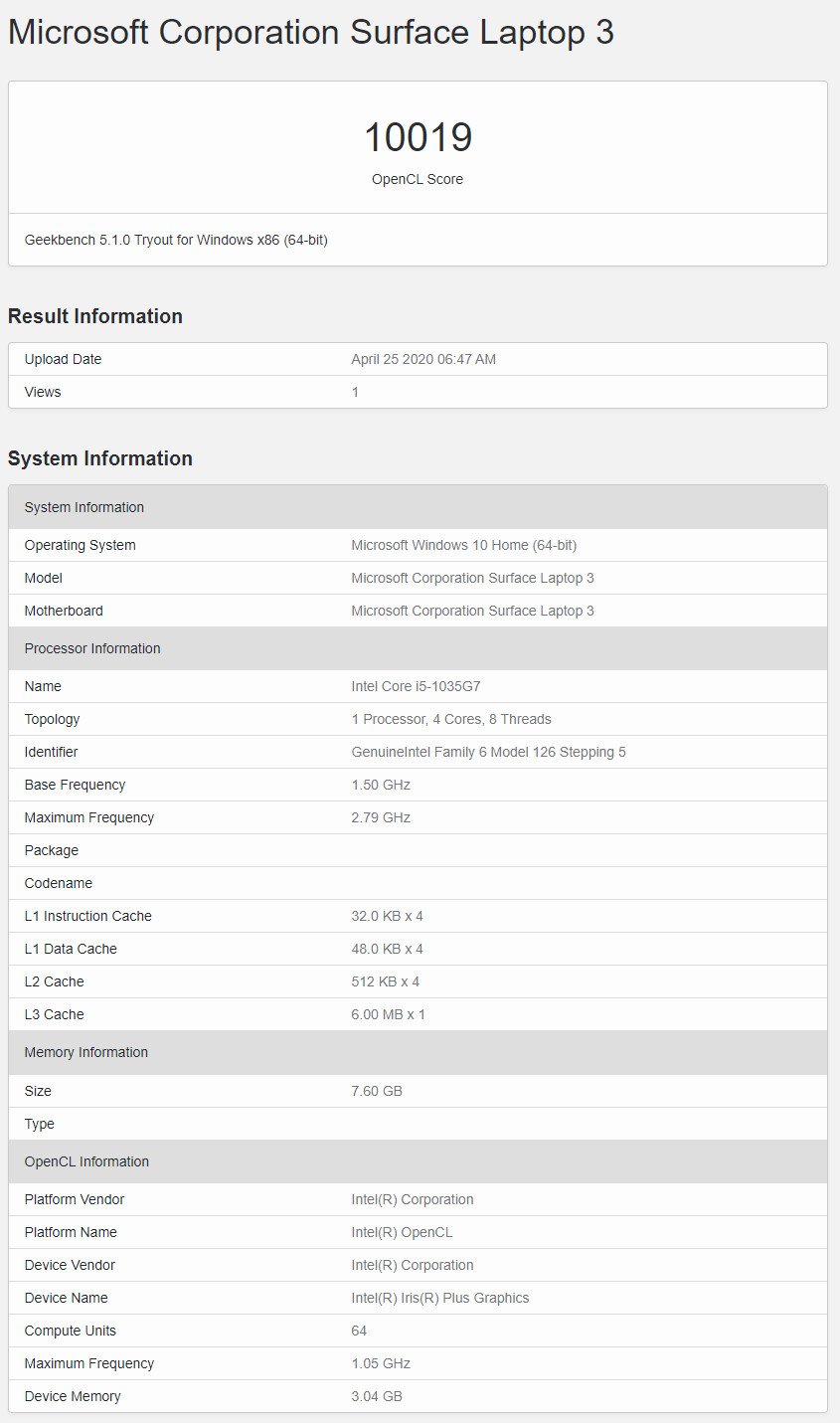The image size is (840, 1423).
Task: Click the bold "System Information" section heading
Action: 100,458
